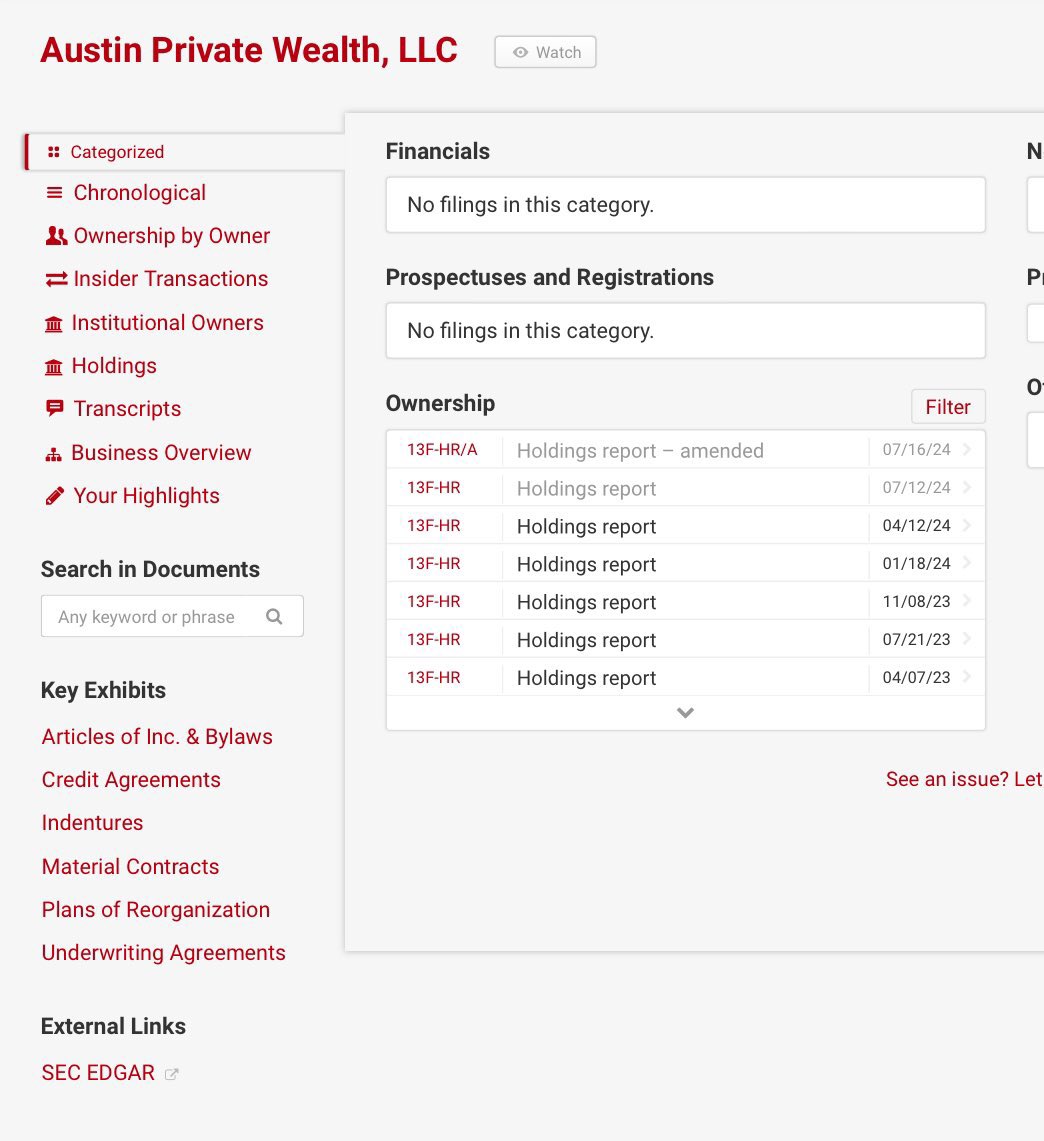Open the 13F-HR filing dated 07/21/23
The image size is (1044, 1141).
[x=685, y=639]
